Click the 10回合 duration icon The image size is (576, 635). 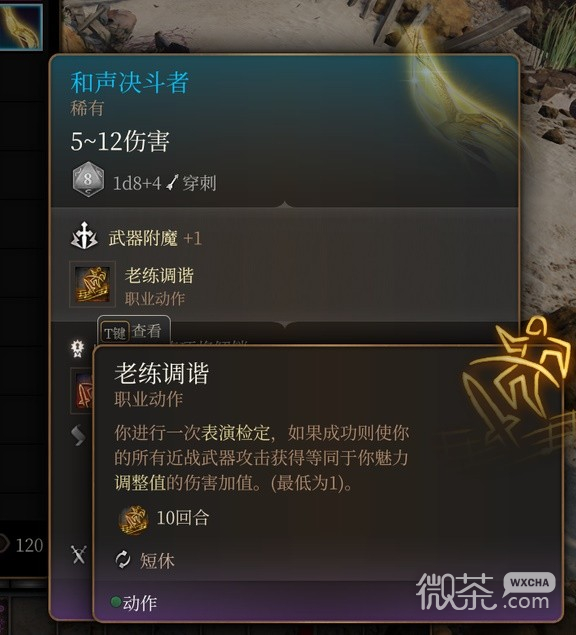coord(133,520)
